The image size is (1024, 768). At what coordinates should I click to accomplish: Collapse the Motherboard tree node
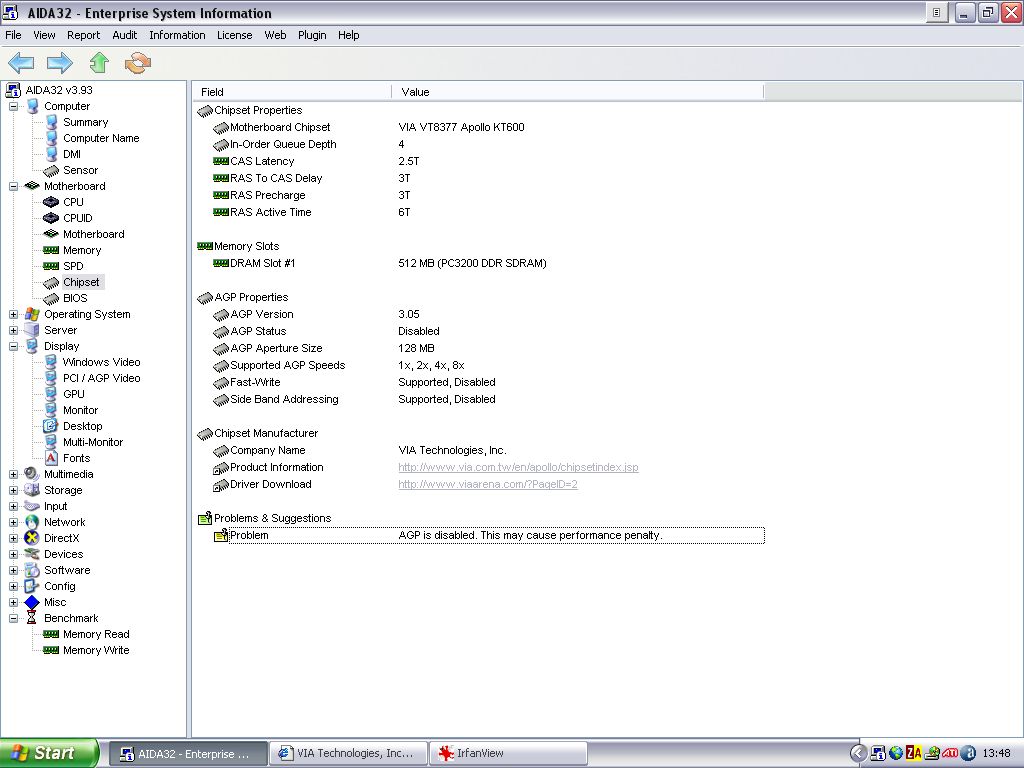click(14, 186)
